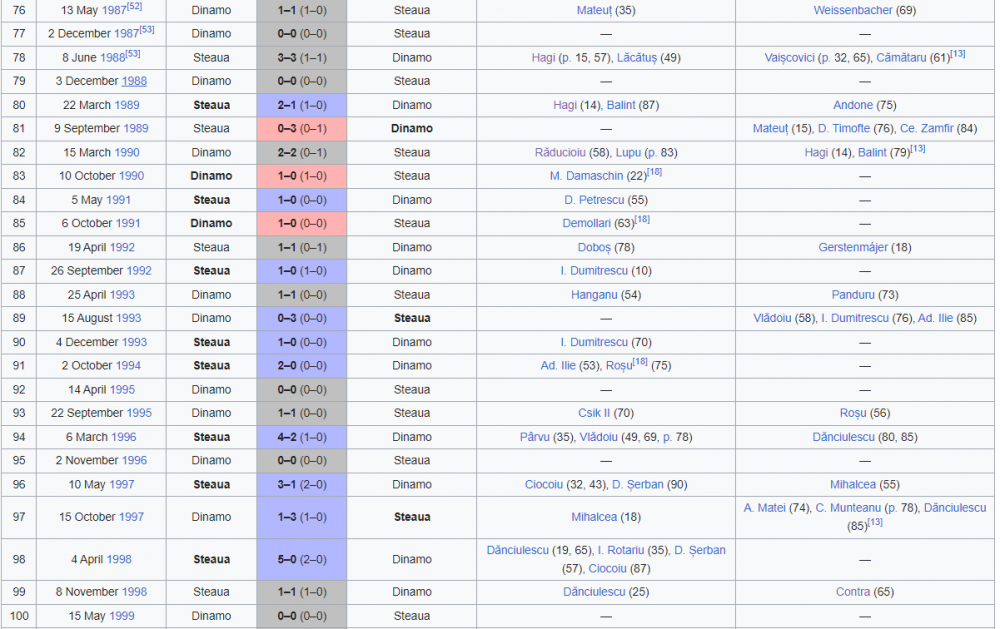Screen dimensions: 1000x629
Task: Select the 2–2 (0–1) score cell
Action: tap(302, 152)
